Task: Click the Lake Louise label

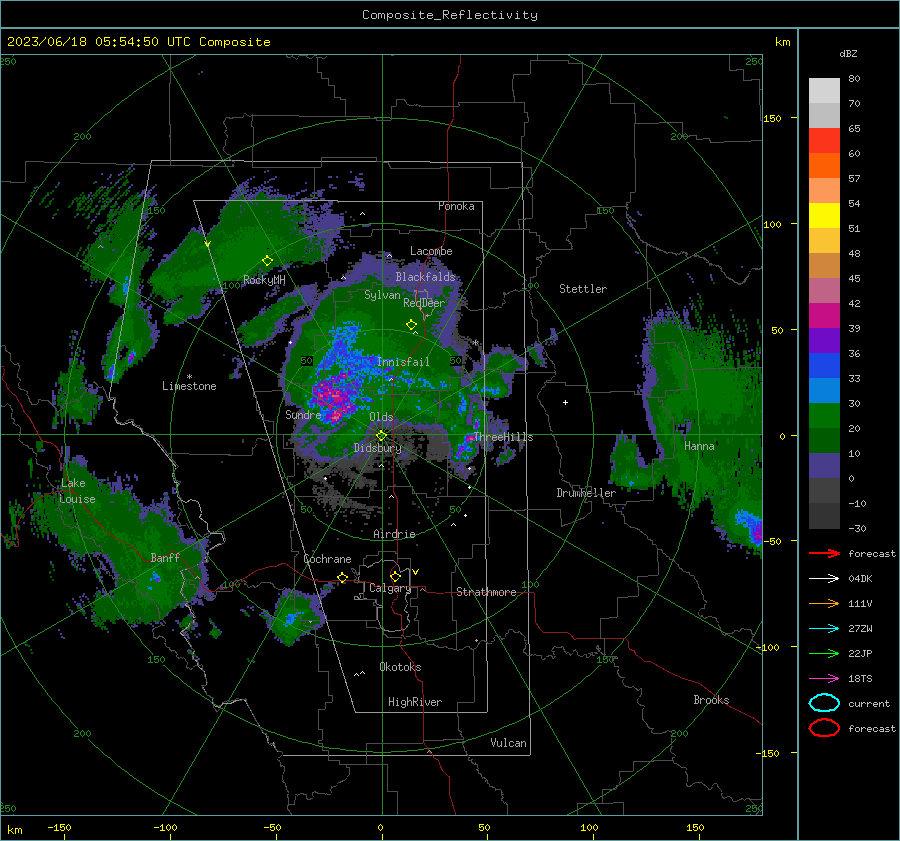Action: [77, 491]
